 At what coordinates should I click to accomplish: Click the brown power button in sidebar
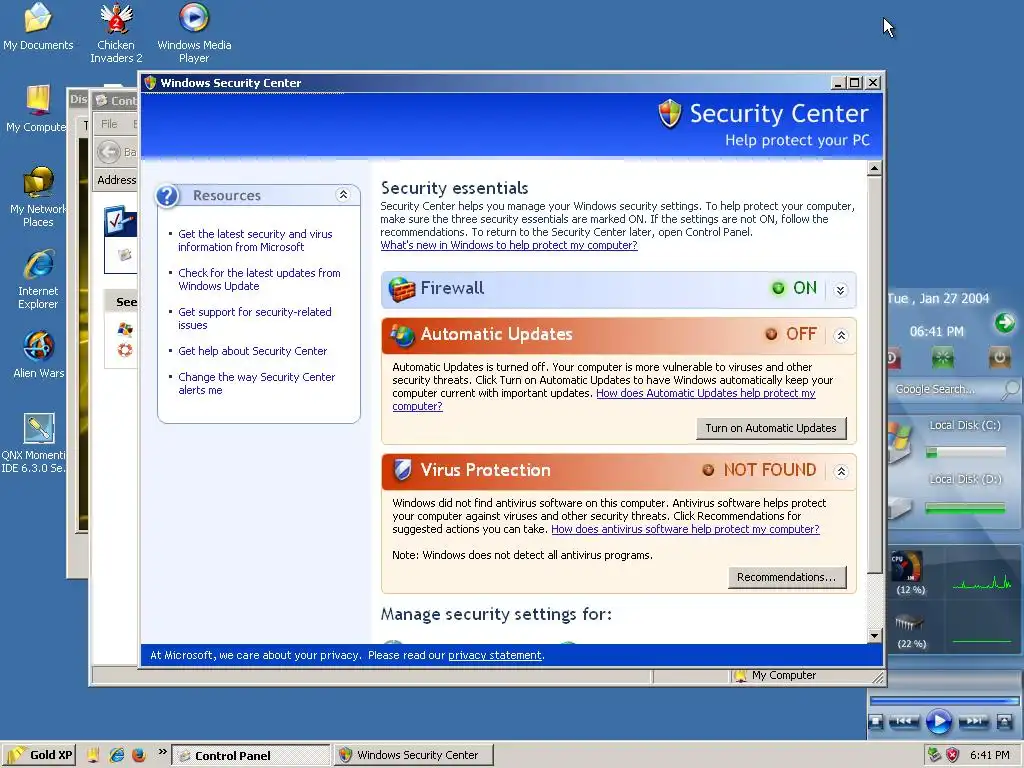pos(999,357)
